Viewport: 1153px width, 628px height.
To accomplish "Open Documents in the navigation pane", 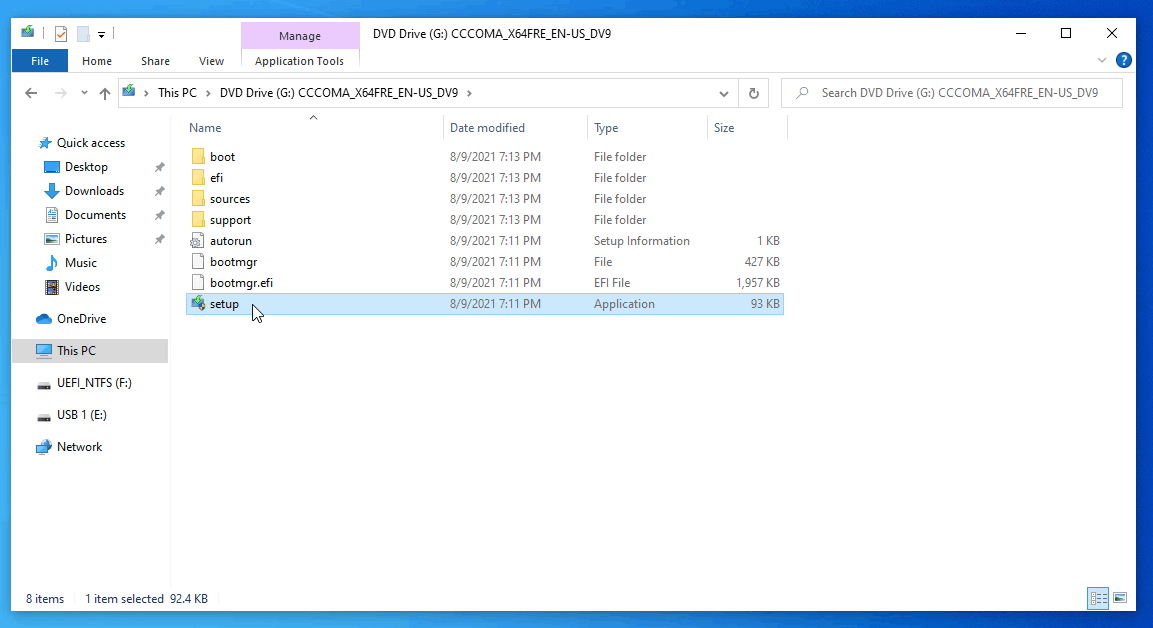I will click(96, 215).
